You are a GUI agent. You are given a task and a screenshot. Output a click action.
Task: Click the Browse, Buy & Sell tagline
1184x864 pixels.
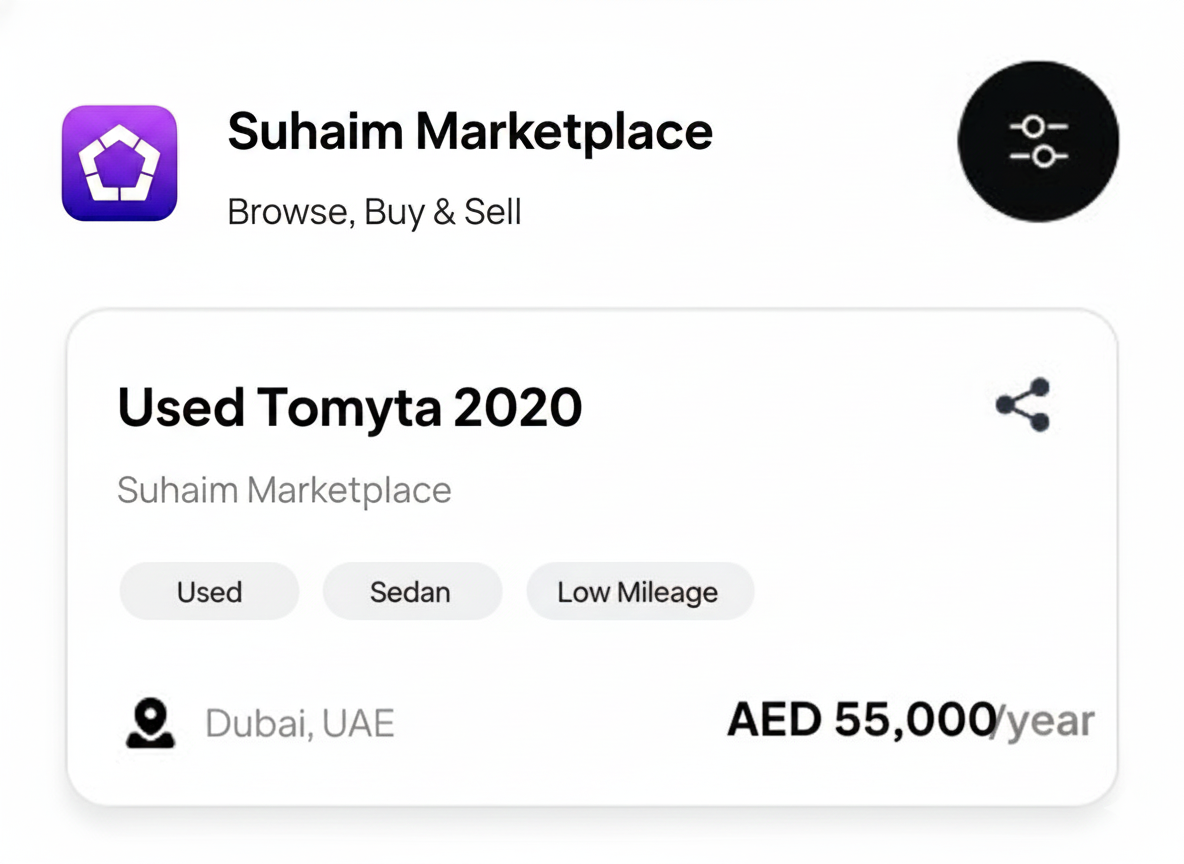[x=374, y=212]
